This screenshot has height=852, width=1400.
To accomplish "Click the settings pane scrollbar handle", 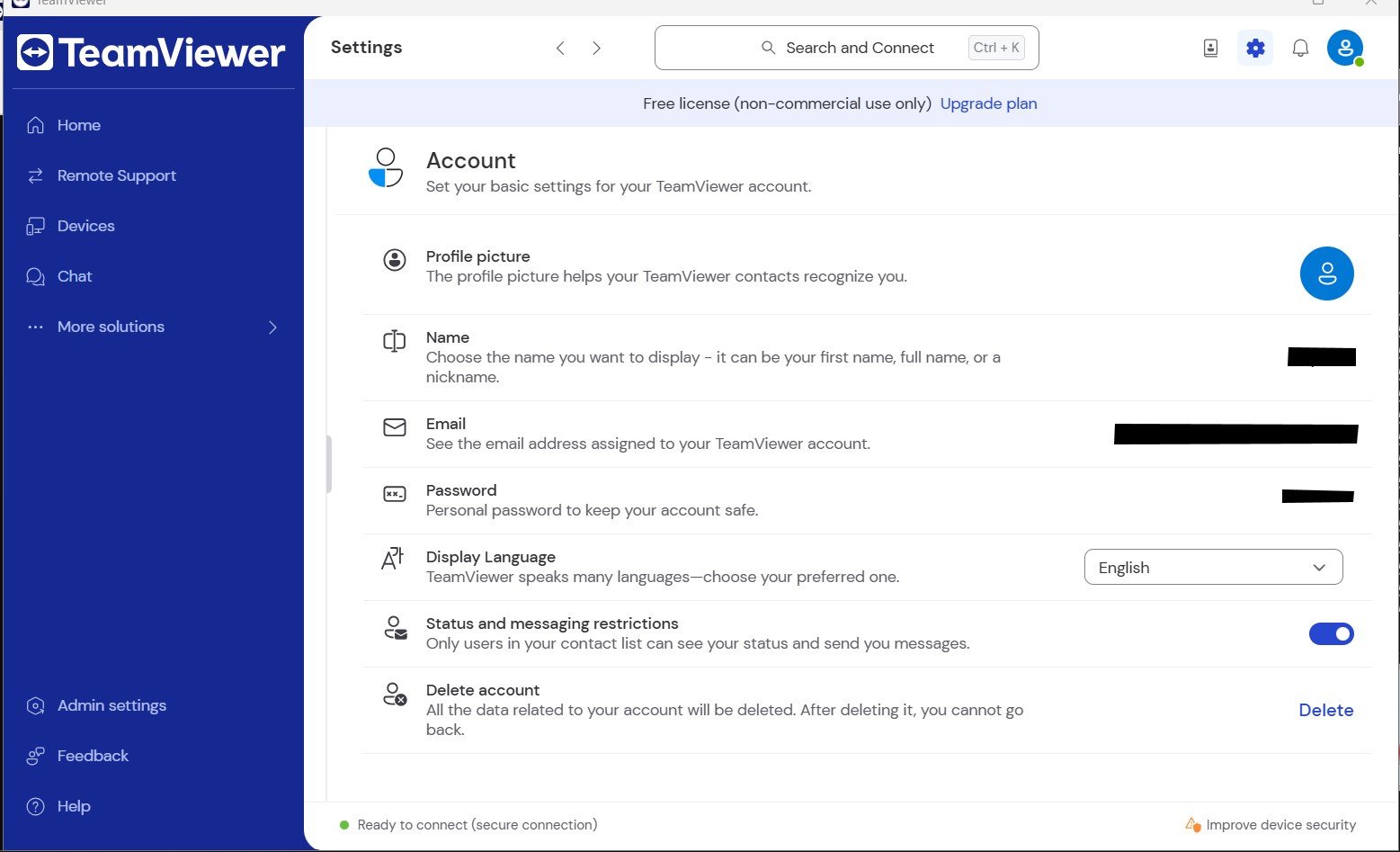I will click(329, 464).
